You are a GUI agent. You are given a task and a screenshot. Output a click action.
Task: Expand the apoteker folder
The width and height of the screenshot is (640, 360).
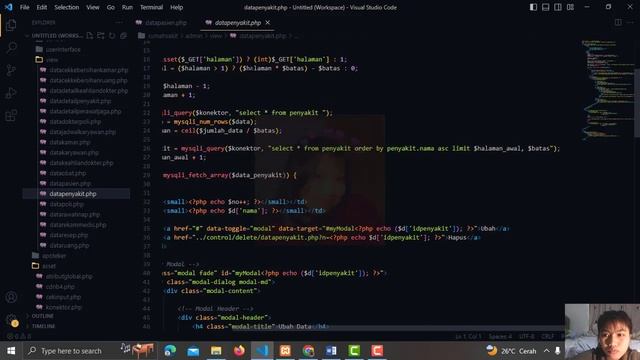(x=54, y=256)
